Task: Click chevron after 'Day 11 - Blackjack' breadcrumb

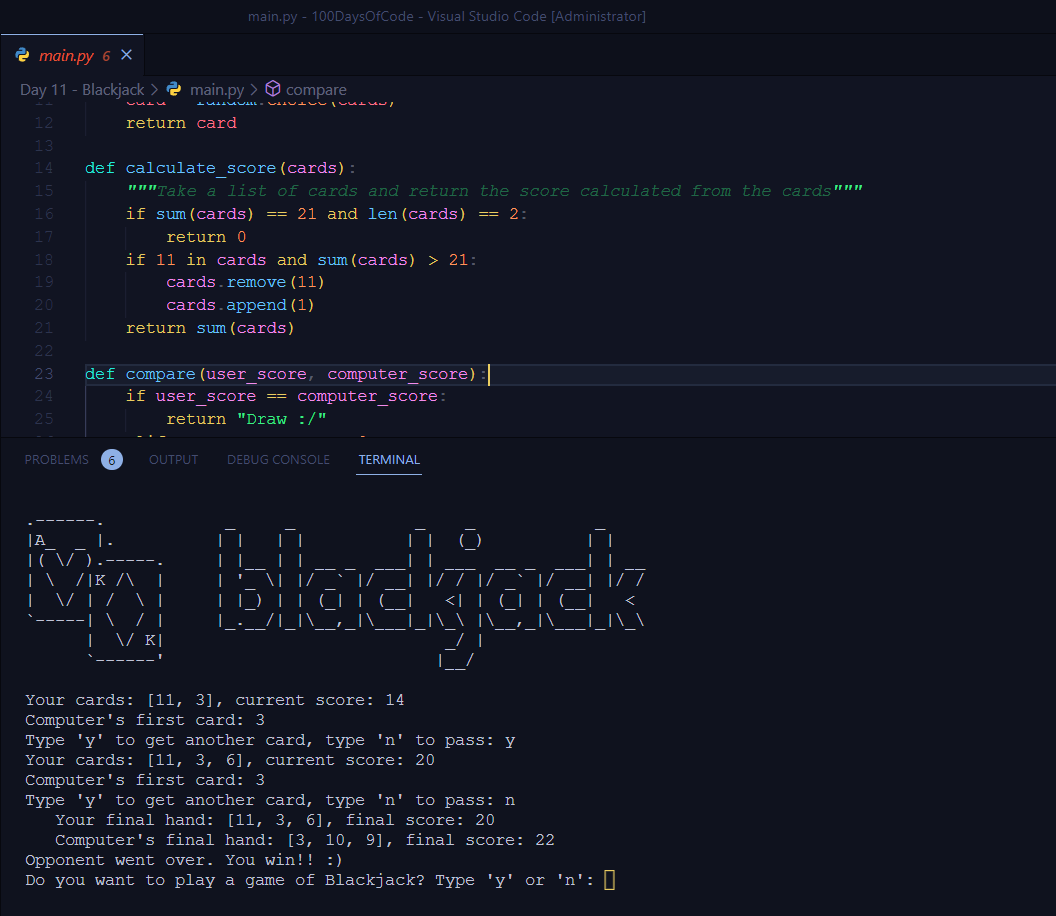Action: pos(155,90)
